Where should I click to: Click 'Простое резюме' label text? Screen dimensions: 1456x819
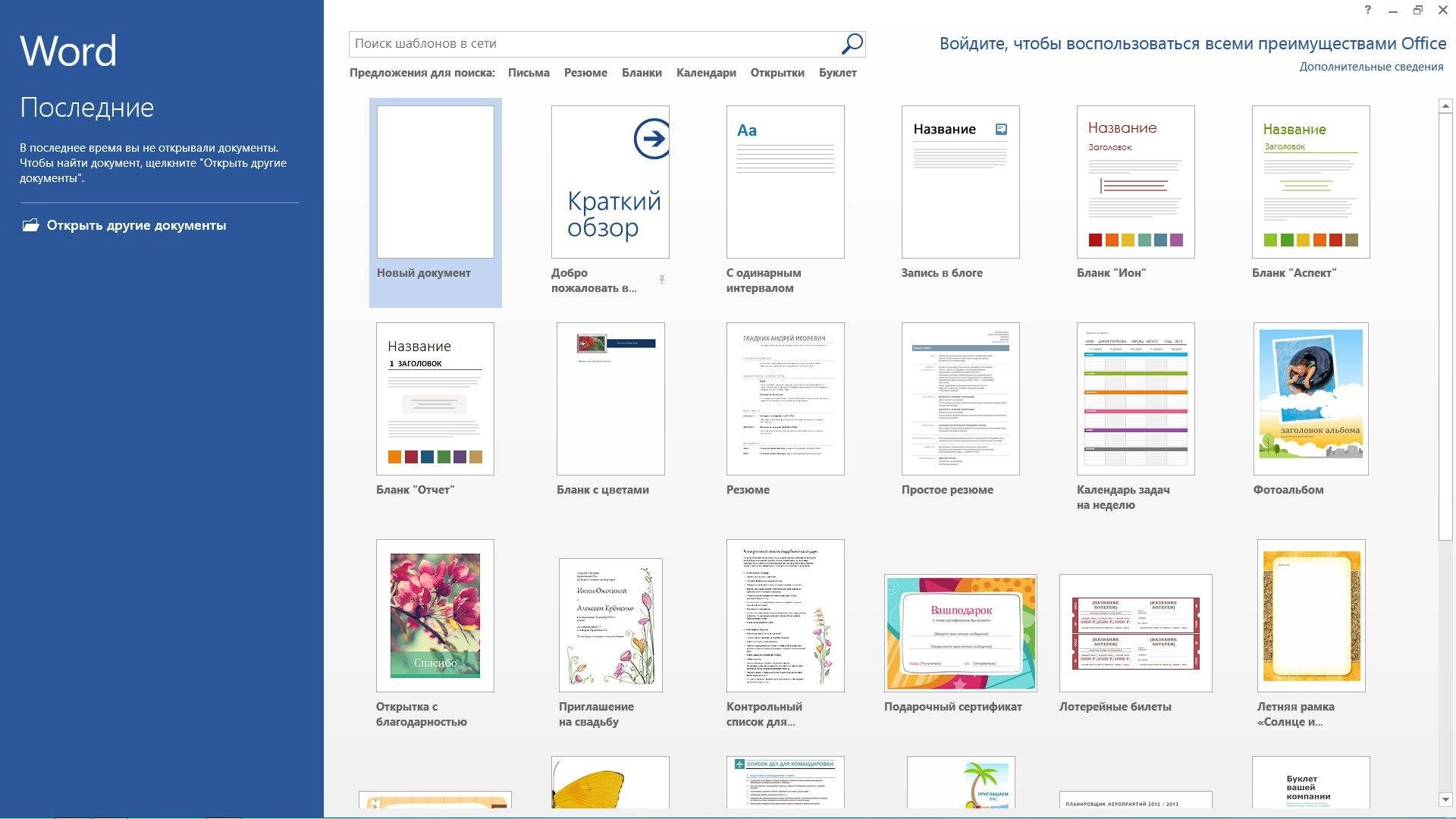tap(947, 490)
